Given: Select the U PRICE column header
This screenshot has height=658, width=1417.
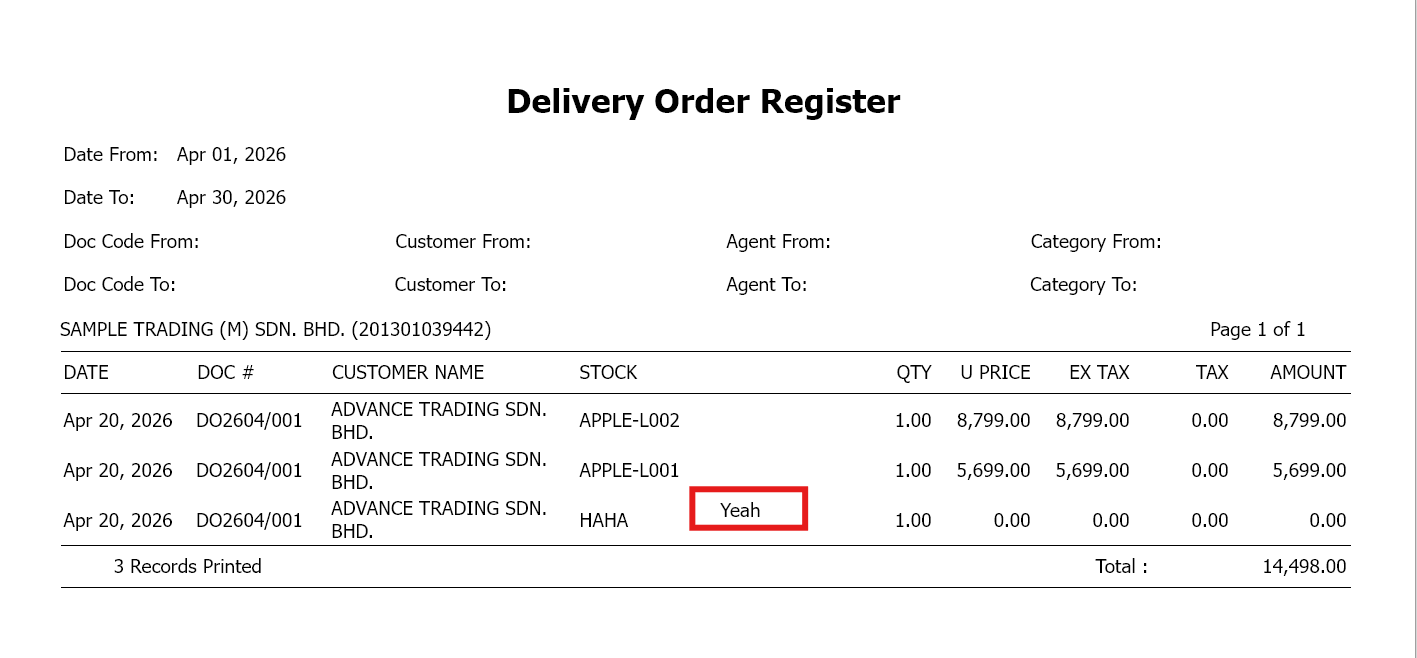Looking at the screenshot, I should click(x=995, y=373).
